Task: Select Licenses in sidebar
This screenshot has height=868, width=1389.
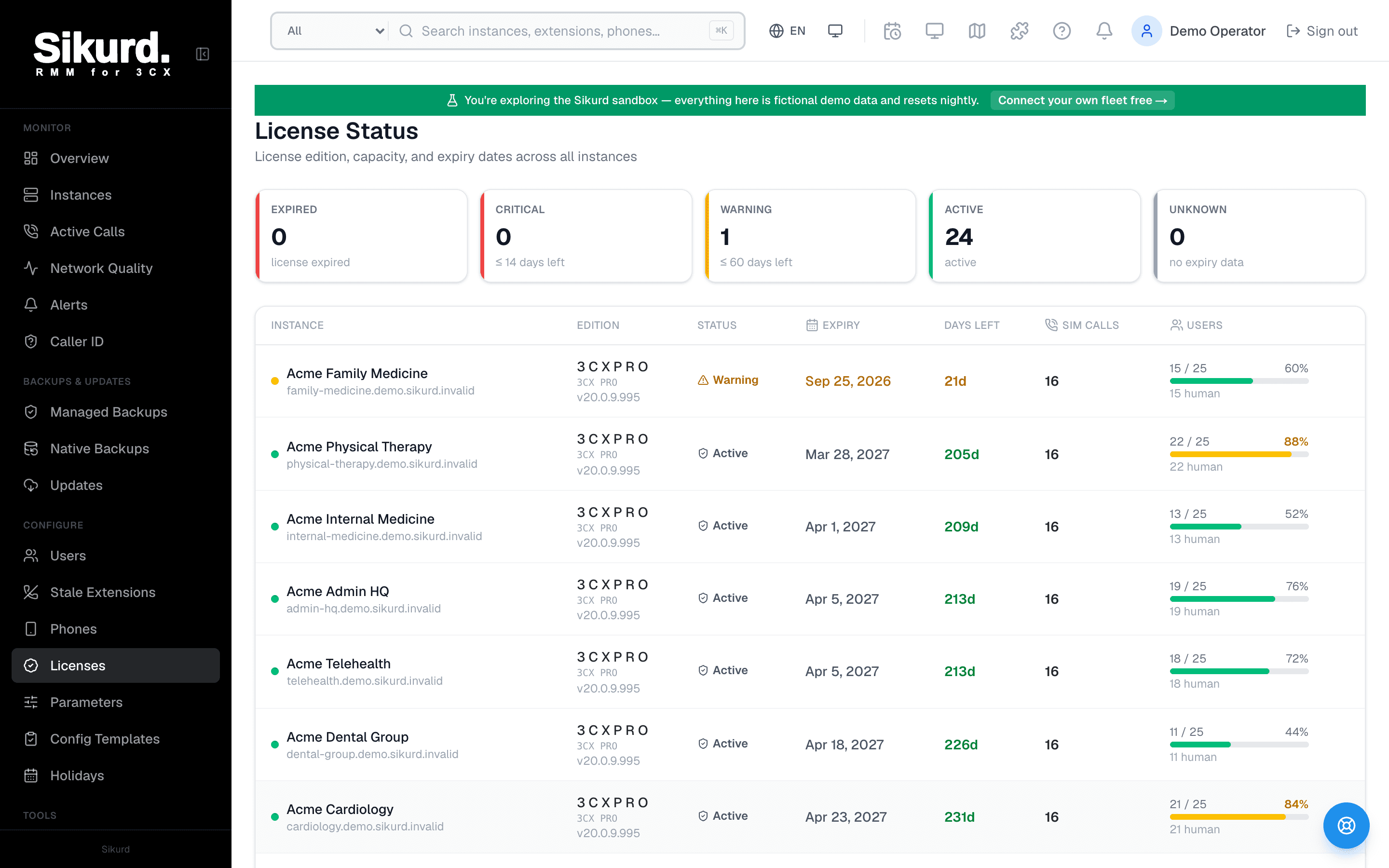Action: (x=115, y=666)
